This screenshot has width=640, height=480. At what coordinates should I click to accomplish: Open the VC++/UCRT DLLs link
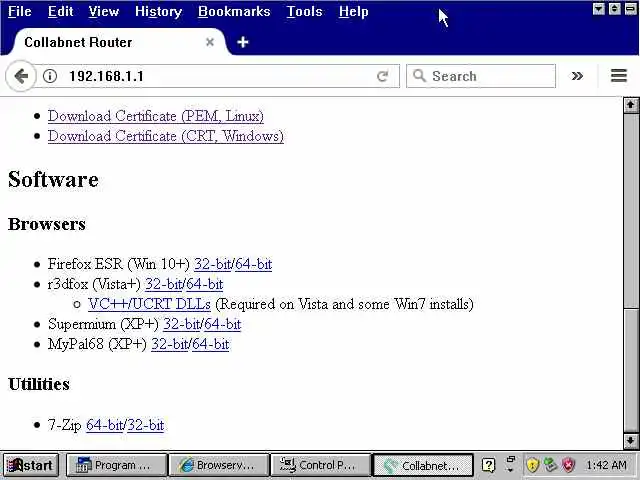[149, 304]
